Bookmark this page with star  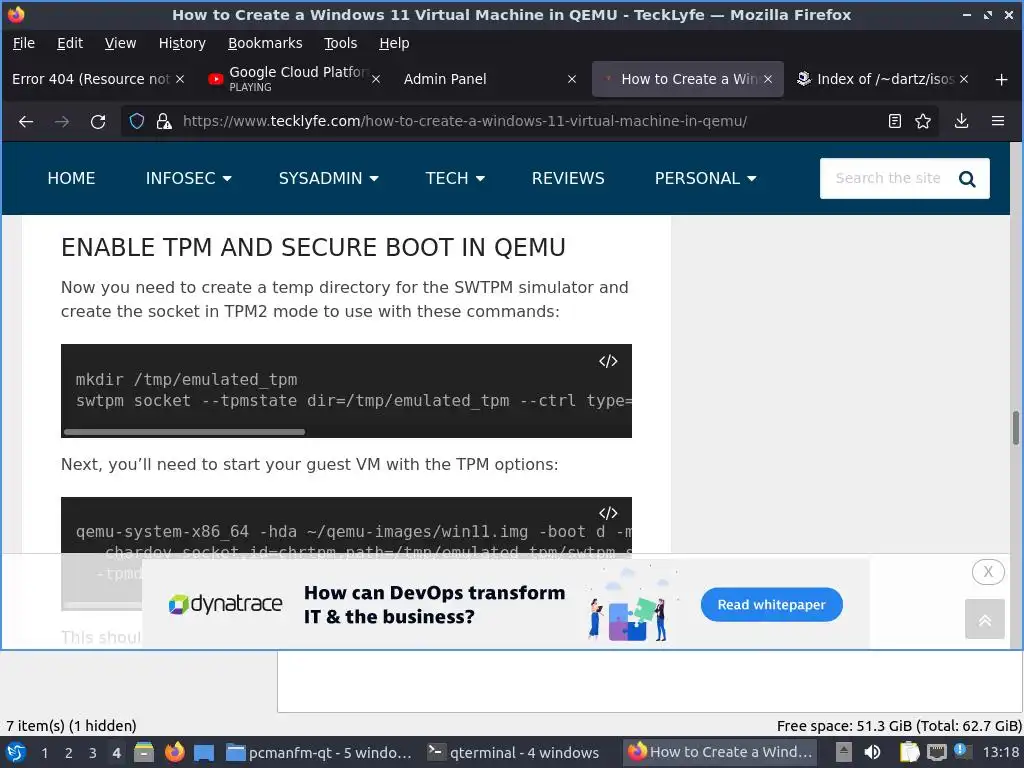tap(923, 121)
